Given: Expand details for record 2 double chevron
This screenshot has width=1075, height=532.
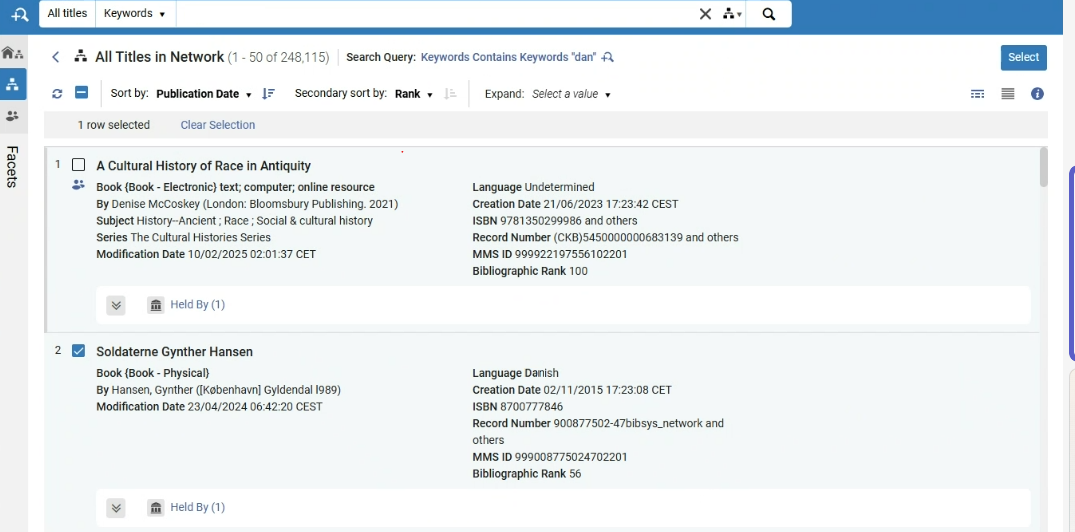Looking at the screenshot, I should (116, 508).
